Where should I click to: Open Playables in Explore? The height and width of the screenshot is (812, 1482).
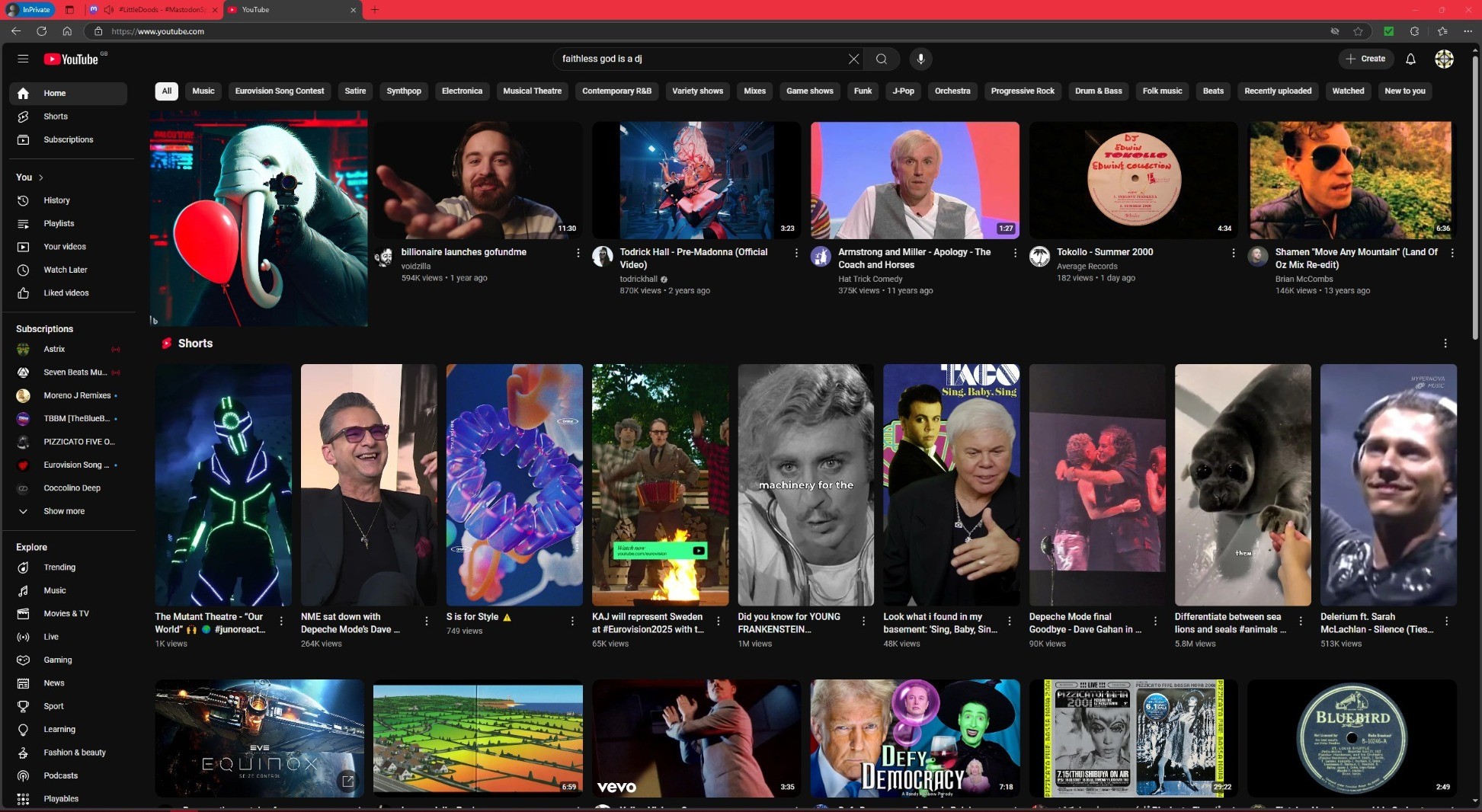tap(68, 799)
